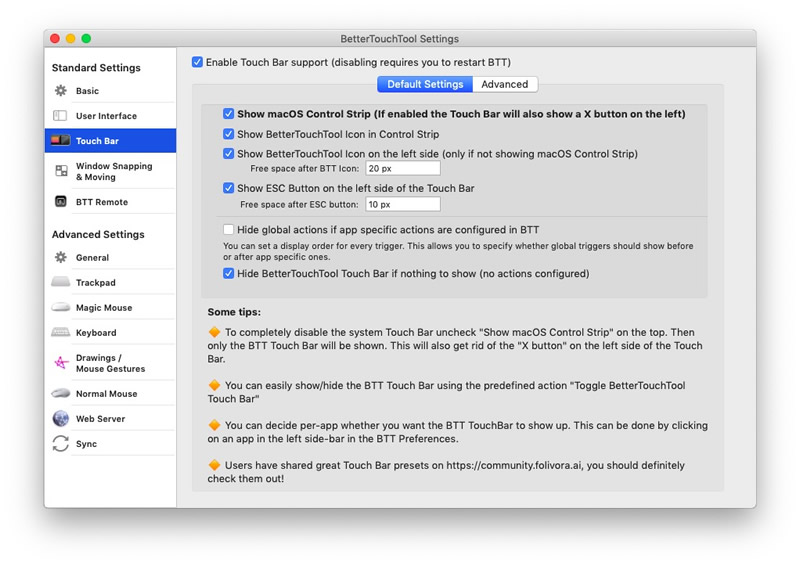Click the Window Snapping & Moving icon
This screenshot has height=566, width=800.
(x=61, y=170)
